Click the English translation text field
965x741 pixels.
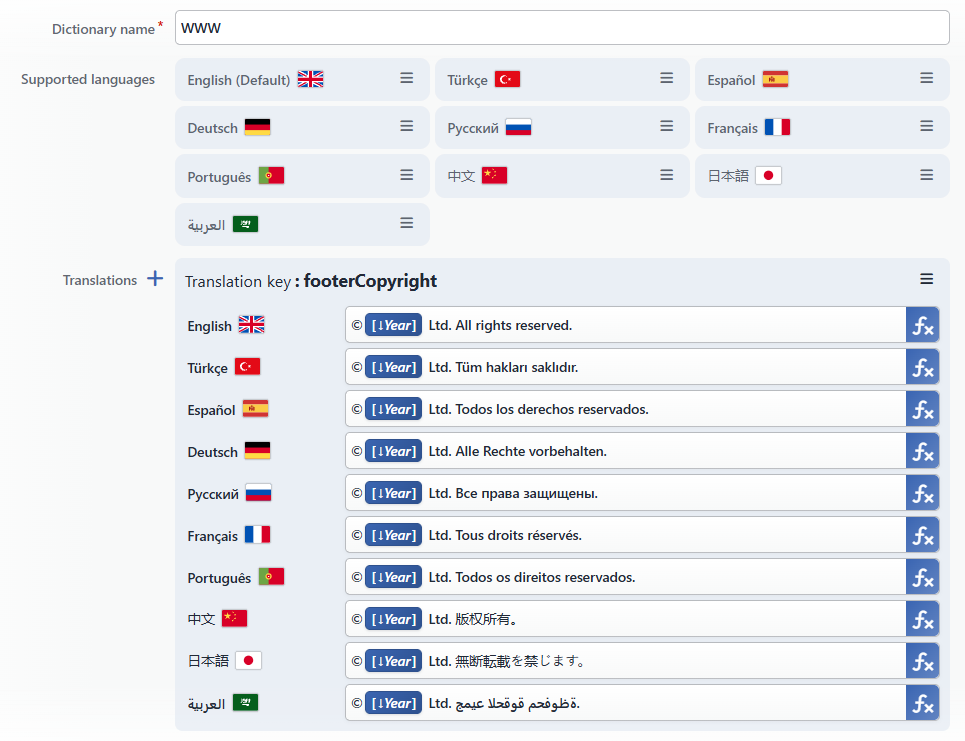tap(626, 325)
